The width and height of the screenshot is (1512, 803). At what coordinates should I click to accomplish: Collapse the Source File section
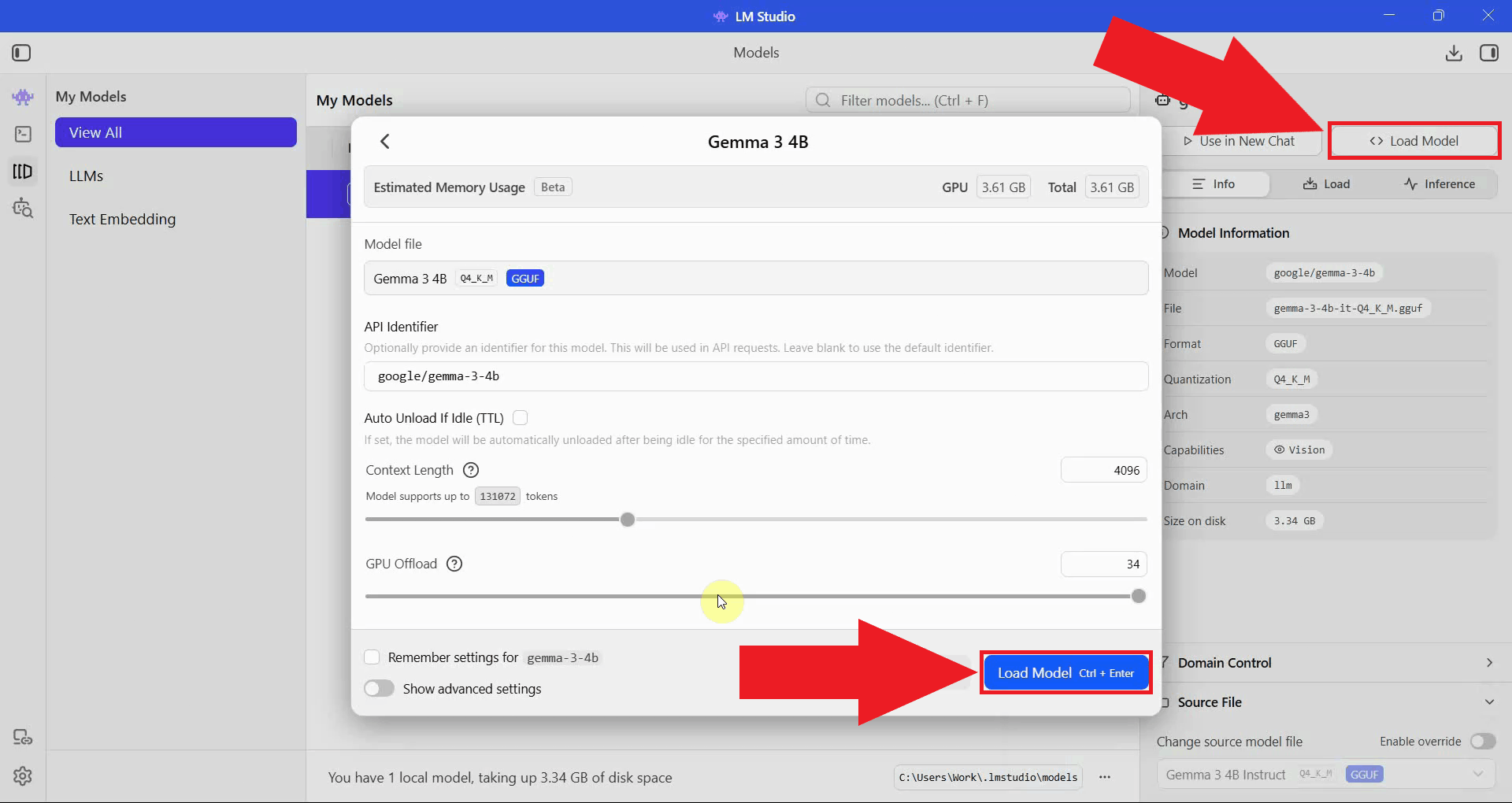[1488, 702]
